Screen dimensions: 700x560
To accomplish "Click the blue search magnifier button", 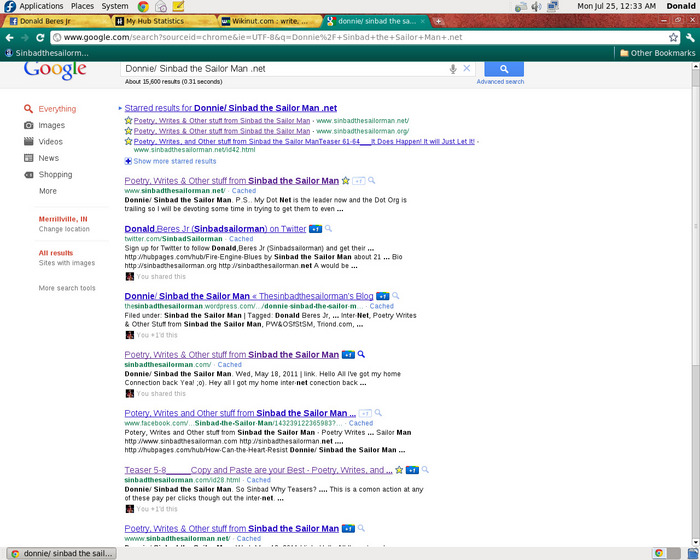I will pyautogui.click(x=504, y=69).
